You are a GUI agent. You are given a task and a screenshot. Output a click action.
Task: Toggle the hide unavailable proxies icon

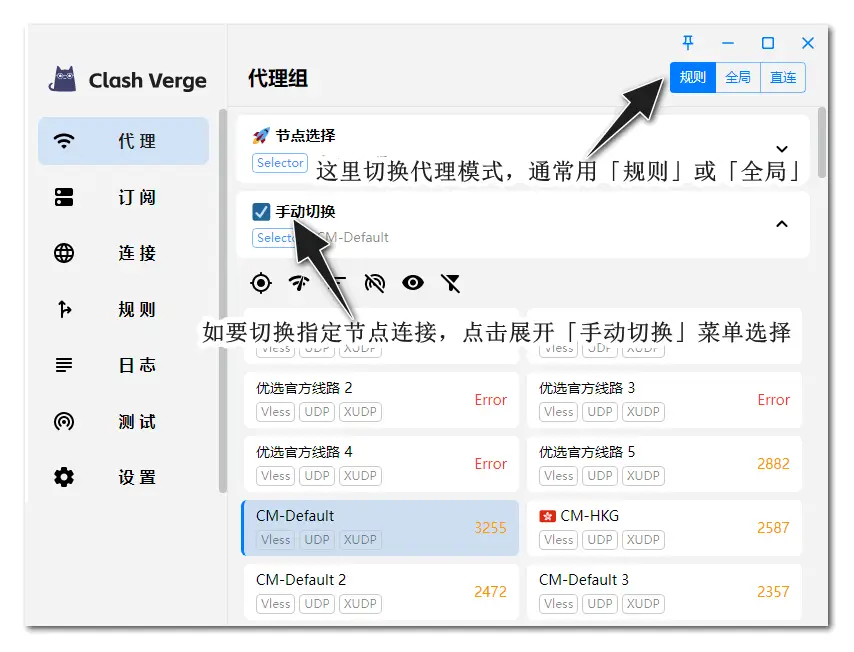pos(374,283)
